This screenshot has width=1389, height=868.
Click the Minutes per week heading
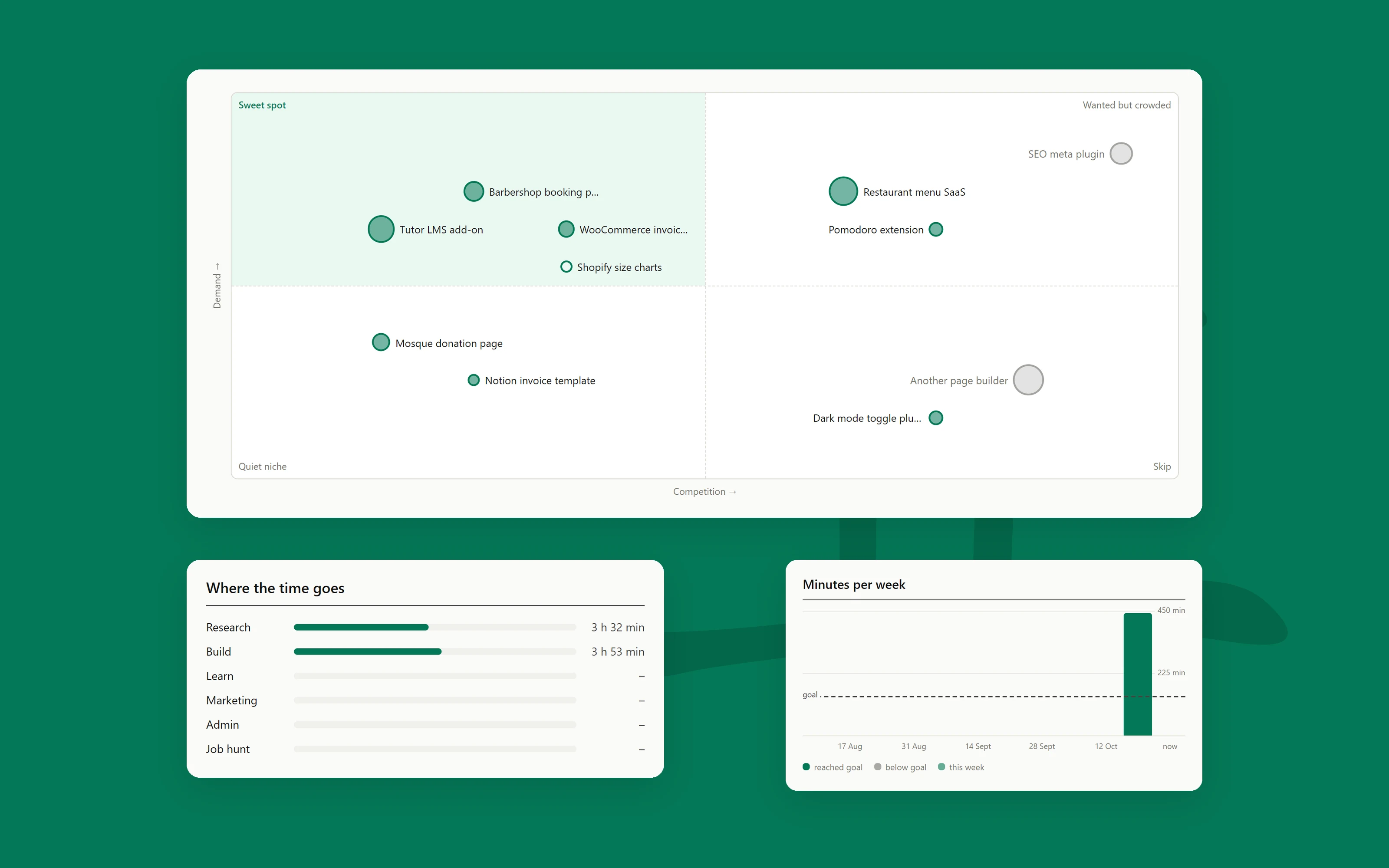click(853, 585)
